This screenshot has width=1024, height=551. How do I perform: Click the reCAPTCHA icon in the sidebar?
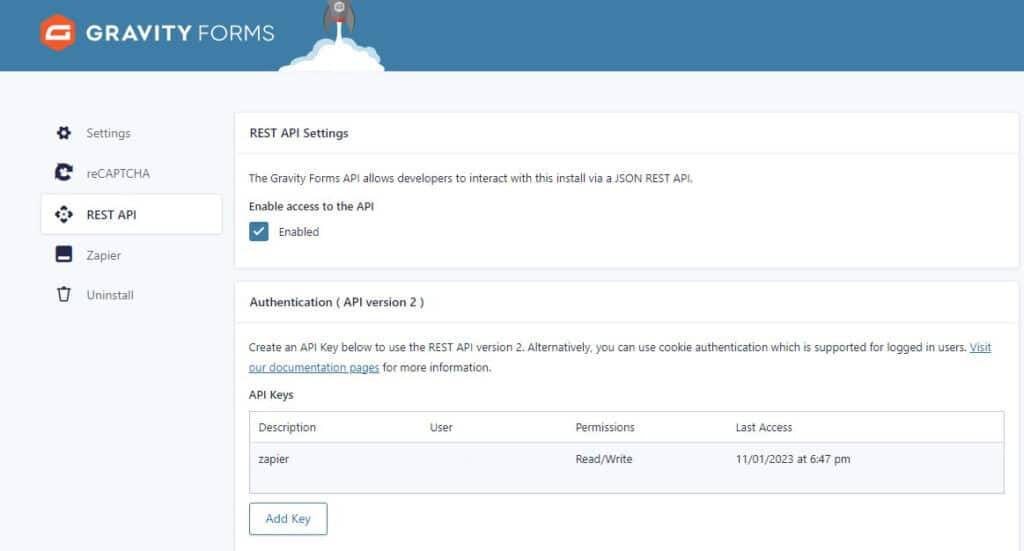tap(64, 173)
